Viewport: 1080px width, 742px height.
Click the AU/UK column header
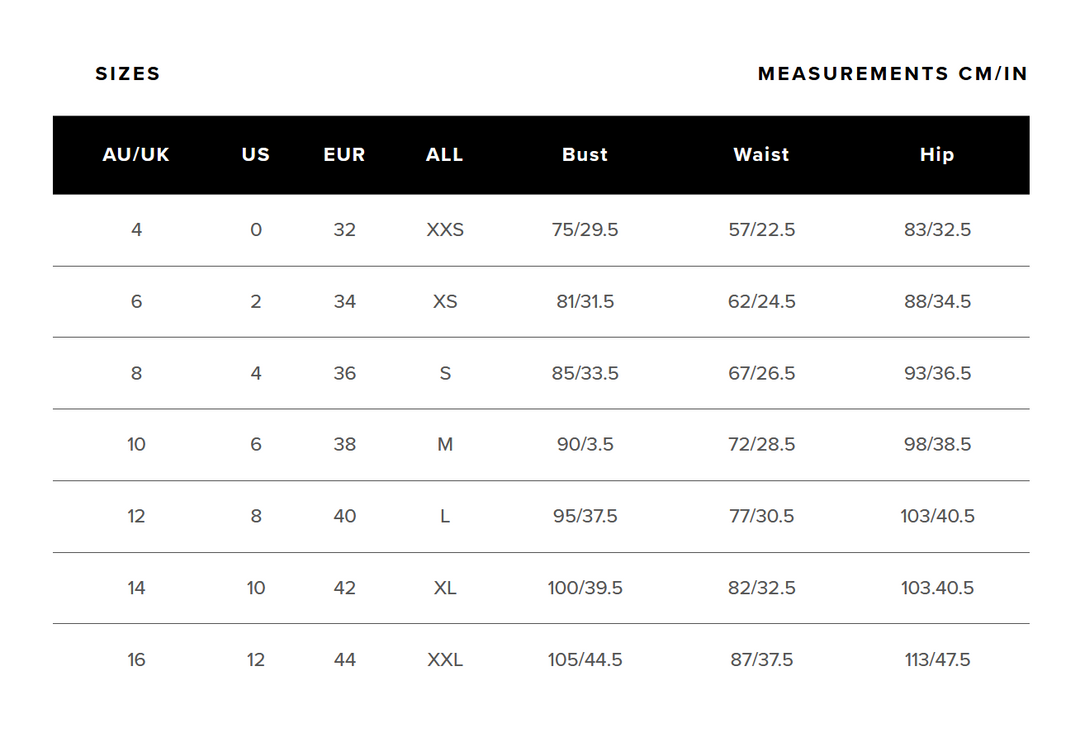136,155
